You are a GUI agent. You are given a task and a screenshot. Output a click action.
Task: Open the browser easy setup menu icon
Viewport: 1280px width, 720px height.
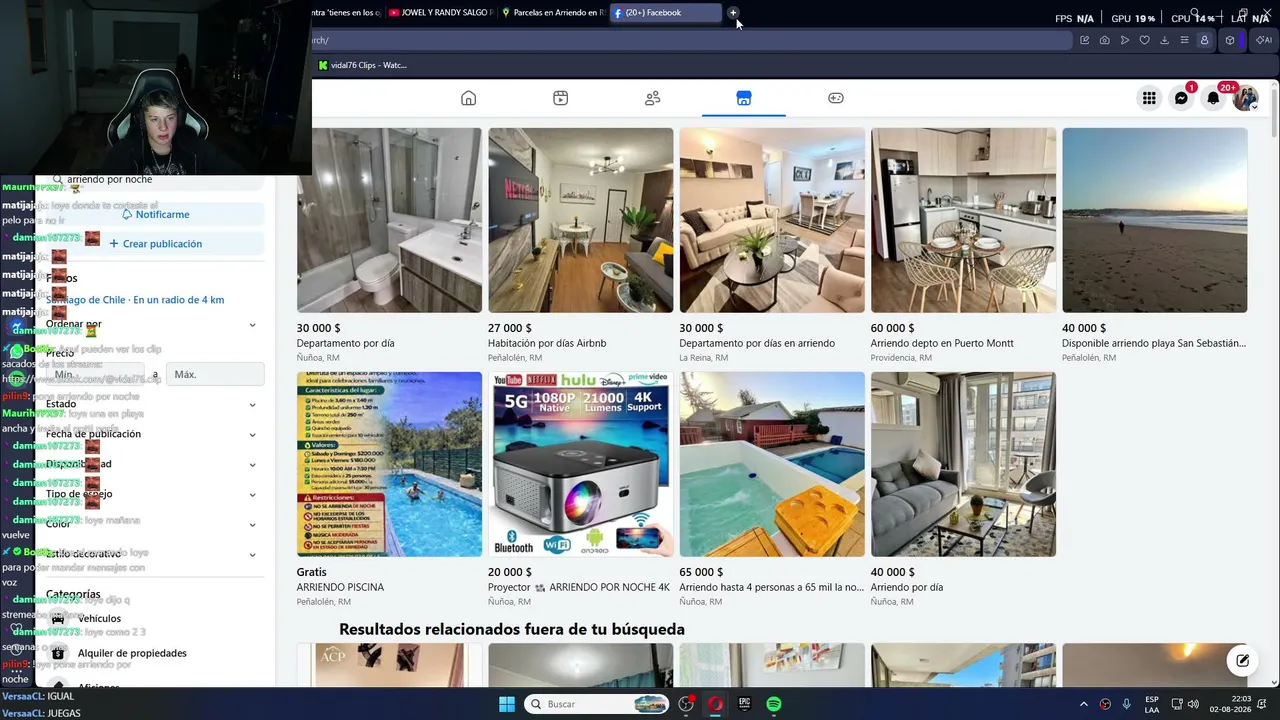click(x=1184, y=40)
